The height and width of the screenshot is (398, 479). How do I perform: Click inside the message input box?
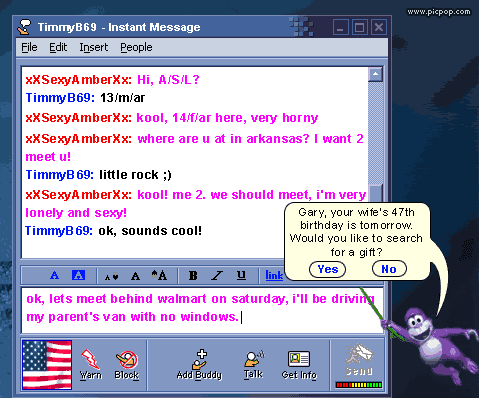[x=202, y=310]
